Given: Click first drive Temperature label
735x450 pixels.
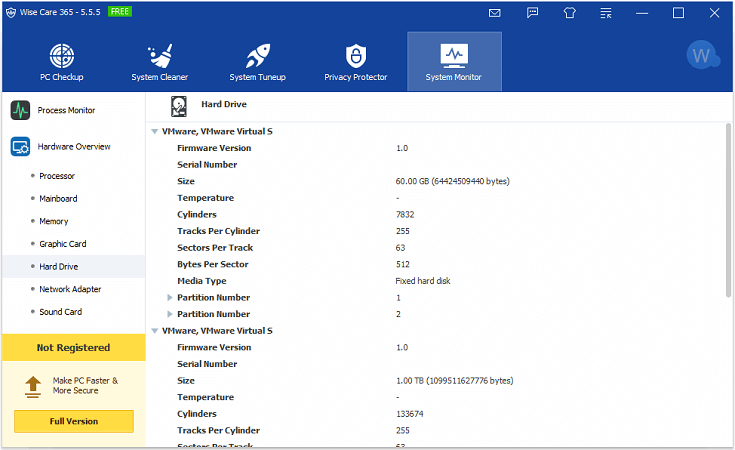Looking at the screenshot, I should point(205,198).
